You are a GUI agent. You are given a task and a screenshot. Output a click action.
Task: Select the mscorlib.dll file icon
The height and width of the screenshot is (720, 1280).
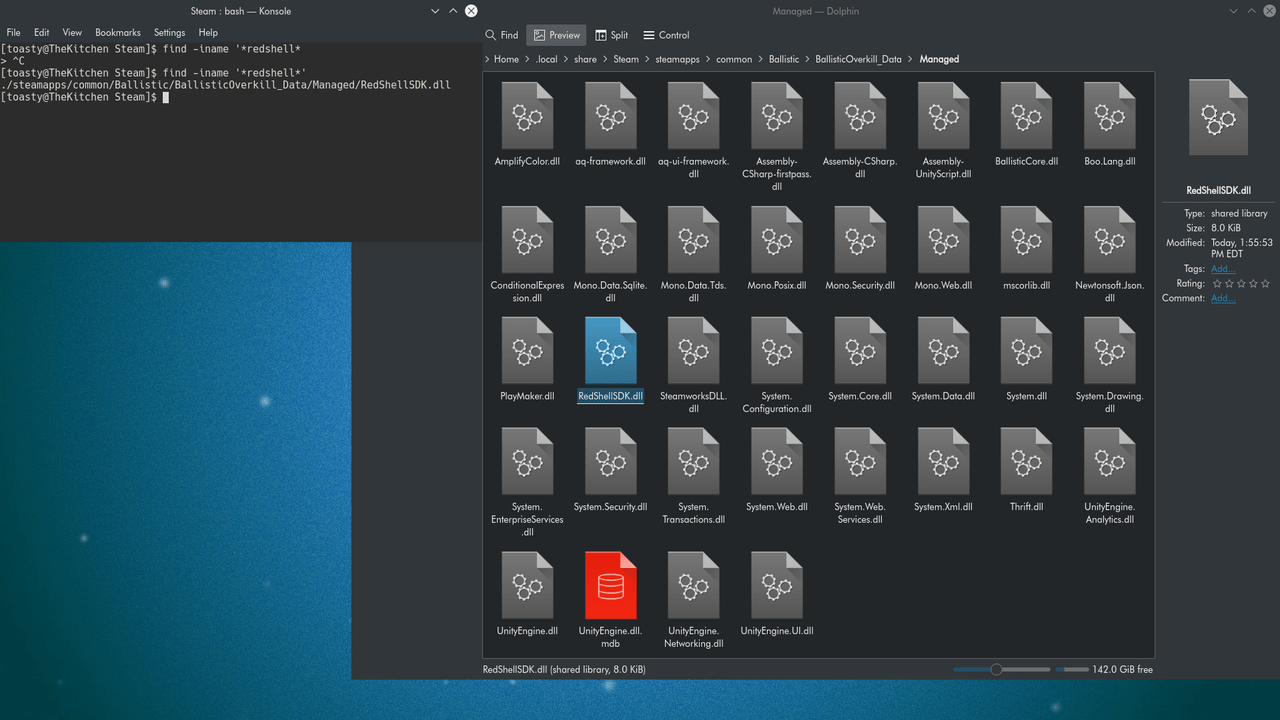click(x=1026, y=240)
